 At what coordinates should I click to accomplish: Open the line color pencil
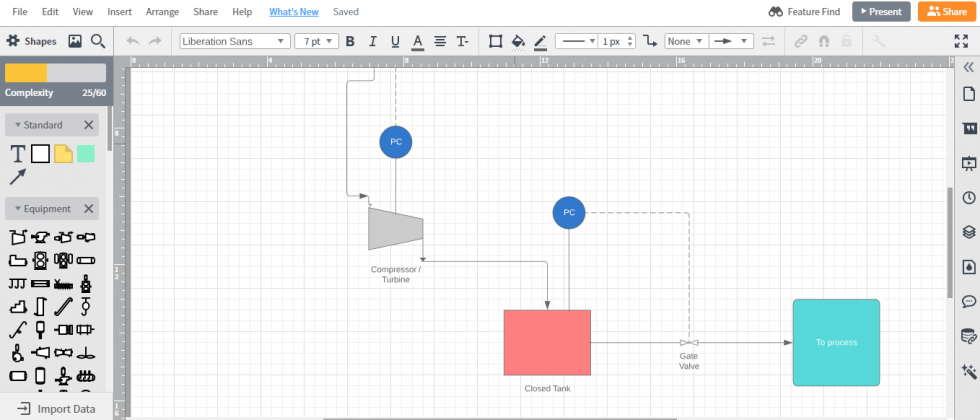point(541,42)
